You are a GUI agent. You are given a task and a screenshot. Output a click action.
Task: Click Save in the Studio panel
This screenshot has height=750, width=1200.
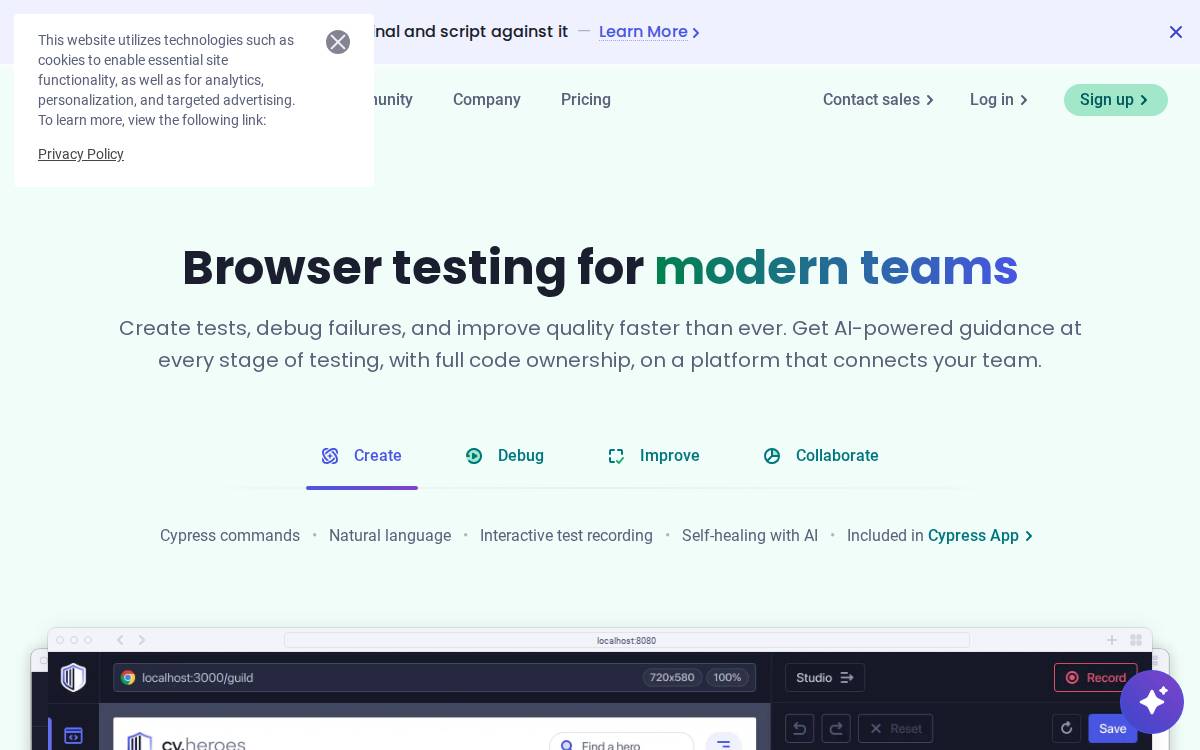(x=1113, y=729)
